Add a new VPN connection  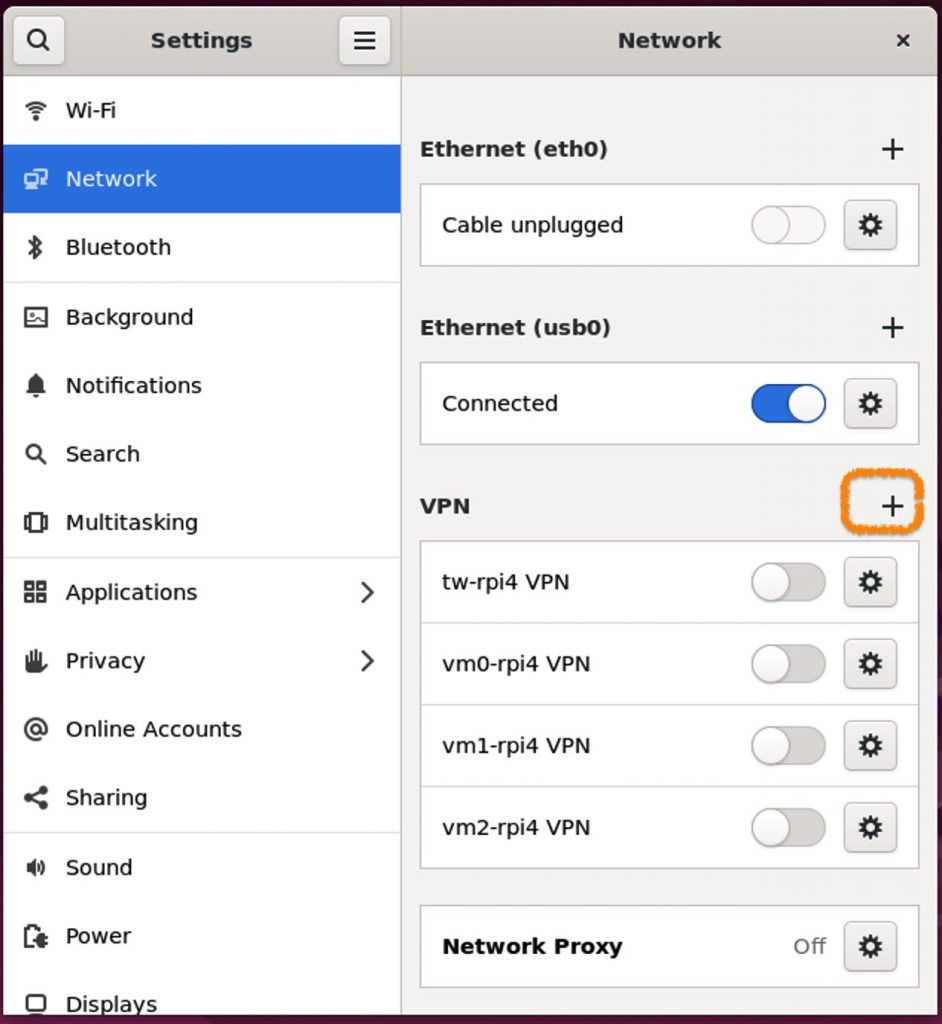892,507
